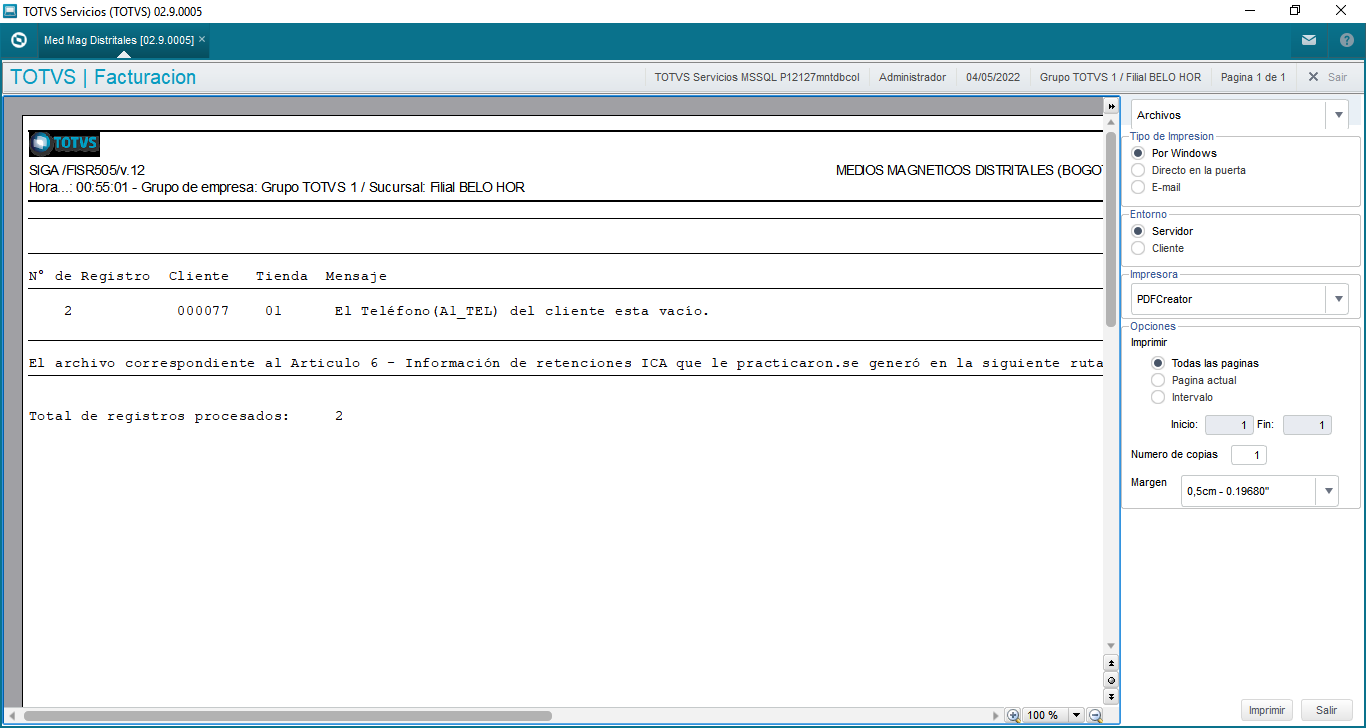Click the vertical scrollbar thumb of the report
Image resolution: width=1366 pixels, height=728 pixels.
1111,228
